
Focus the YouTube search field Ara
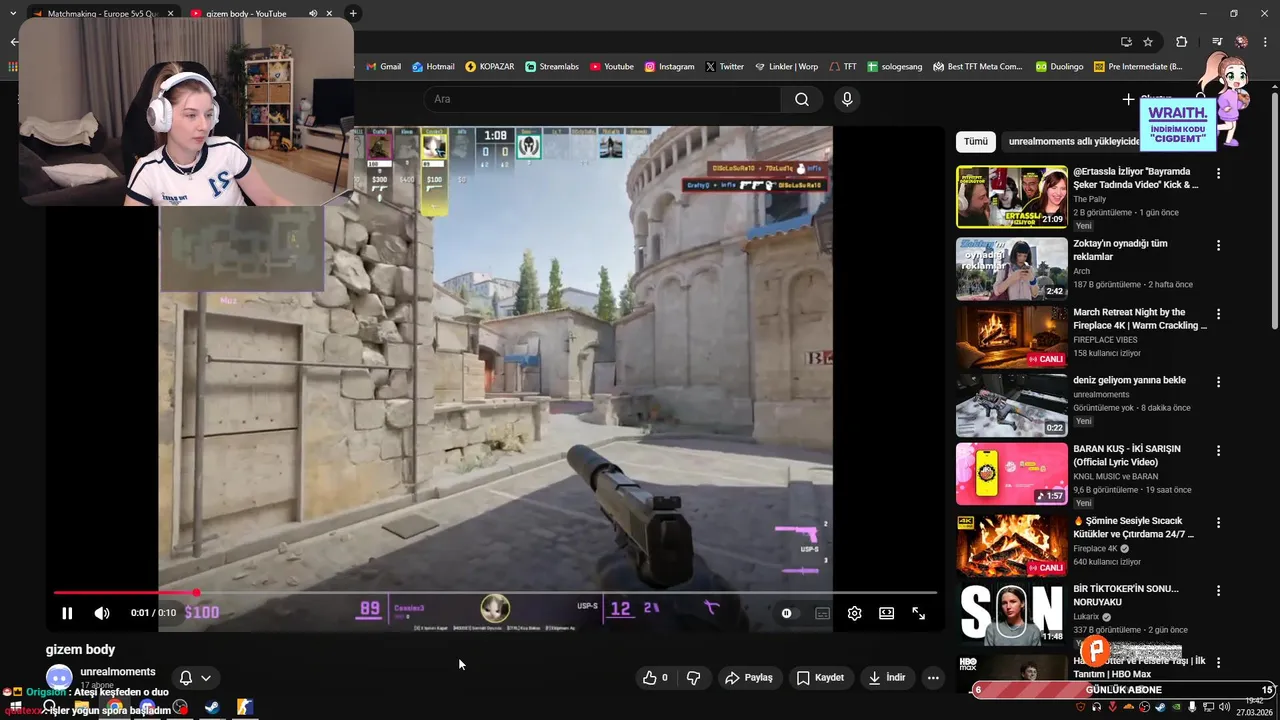click(x=602, y=99)
